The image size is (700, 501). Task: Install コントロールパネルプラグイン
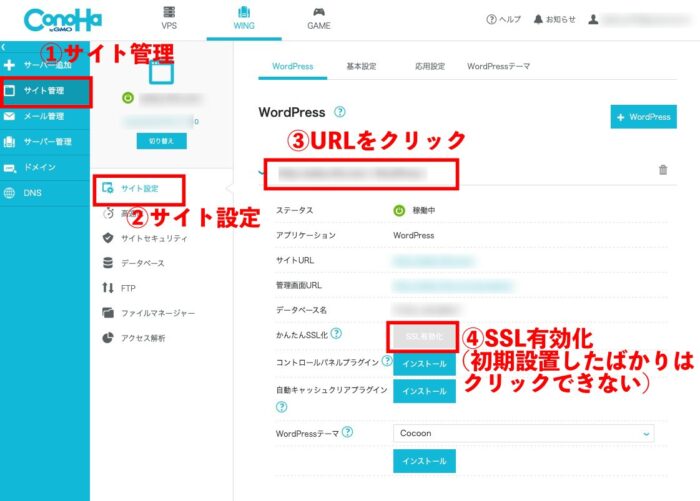pos(424,364)
